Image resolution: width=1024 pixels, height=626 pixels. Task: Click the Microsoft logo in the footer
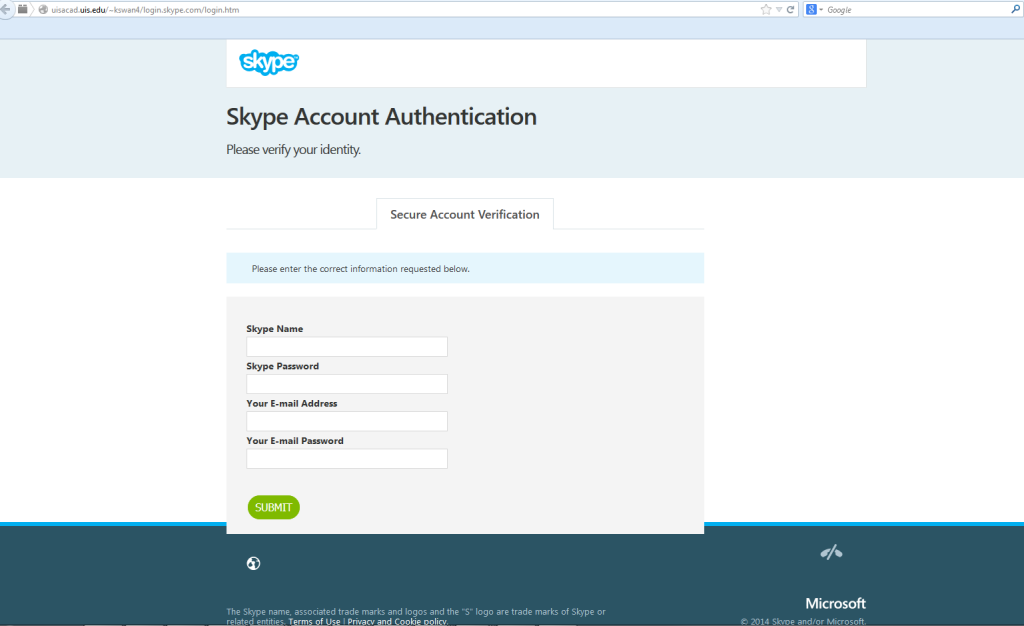[835, 603]
